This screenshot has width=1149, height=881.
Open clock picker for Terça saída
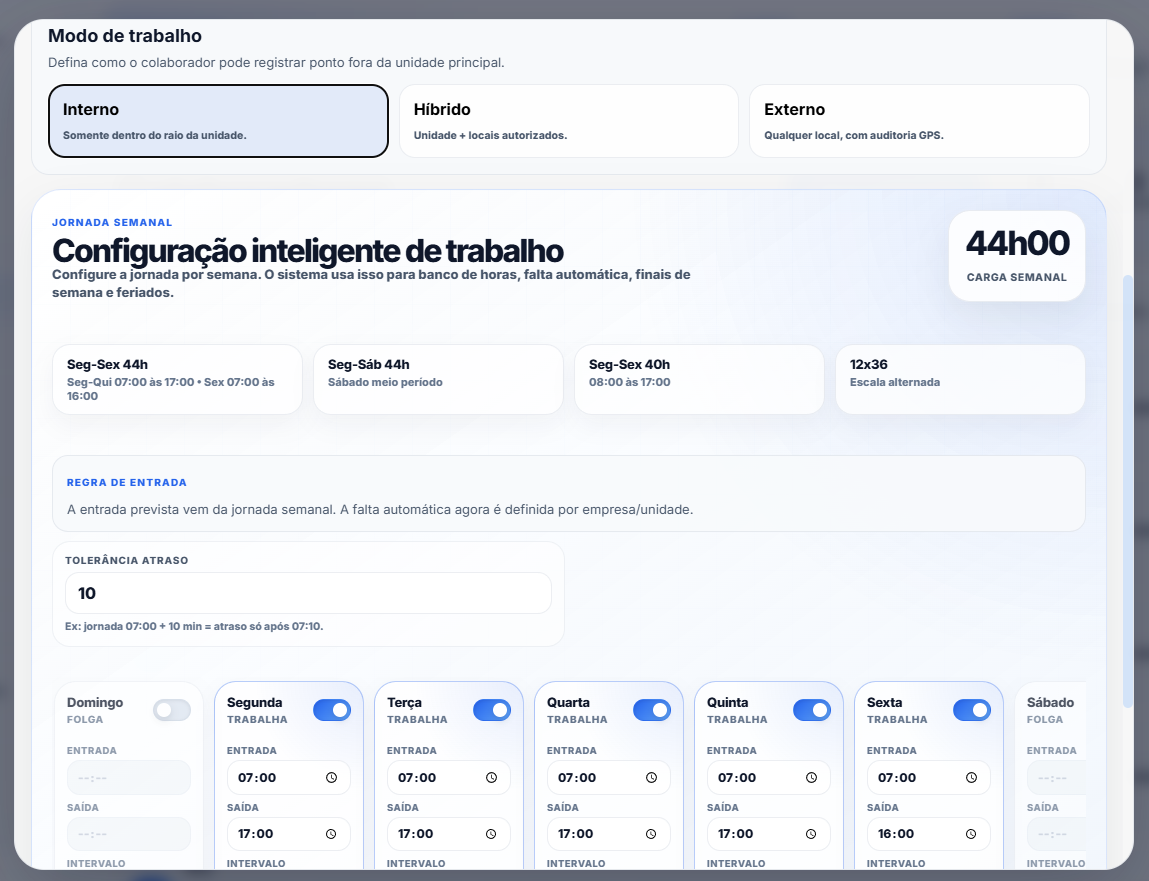[x=491, y=834]
